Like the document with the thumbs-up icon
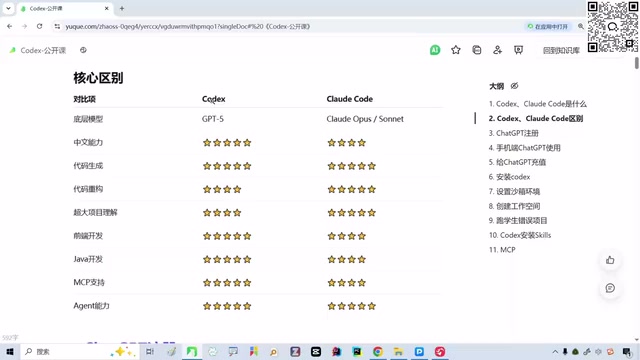 coord(610,260)
